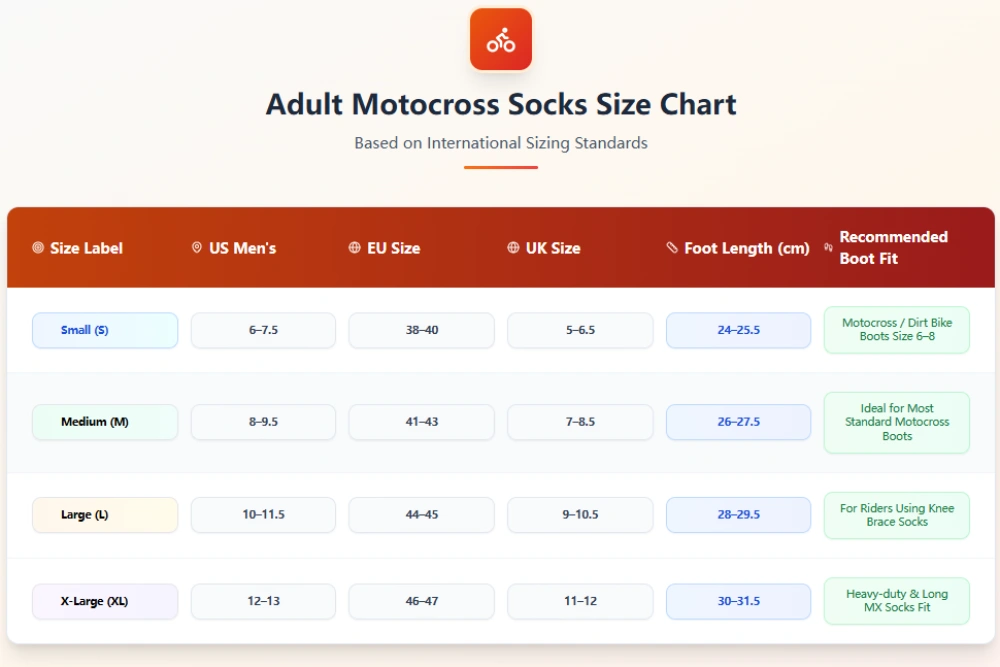Click the Large (L) size label
Image resolution: width=1000 pixels, height=667 pixels.
pyautogui.click(x=105, y=514)
